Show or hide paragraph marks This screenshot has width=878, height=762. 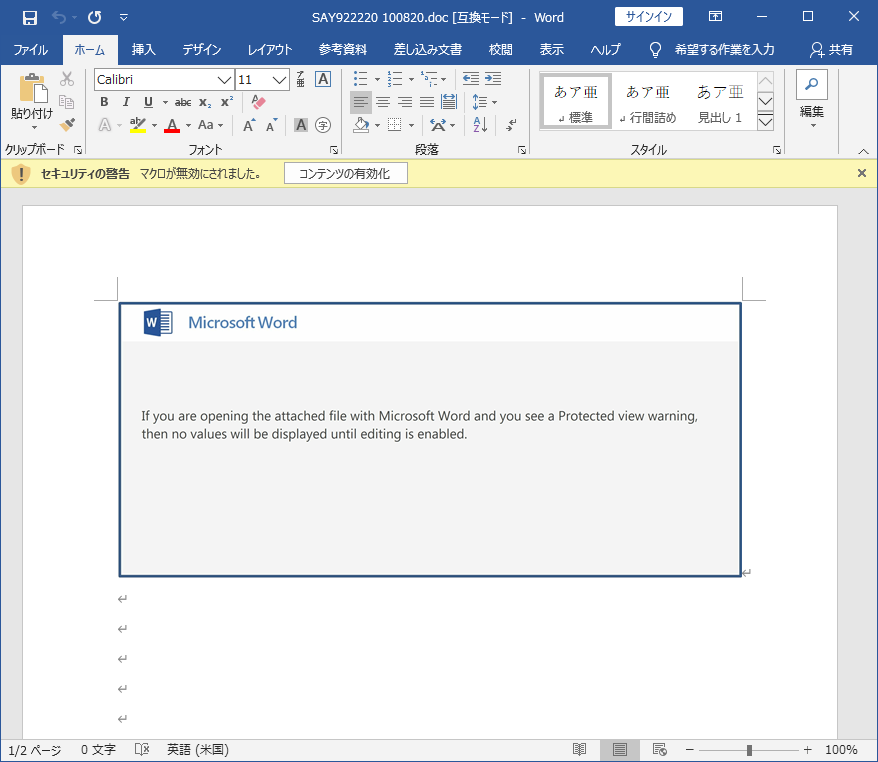(x=511, y=125)
